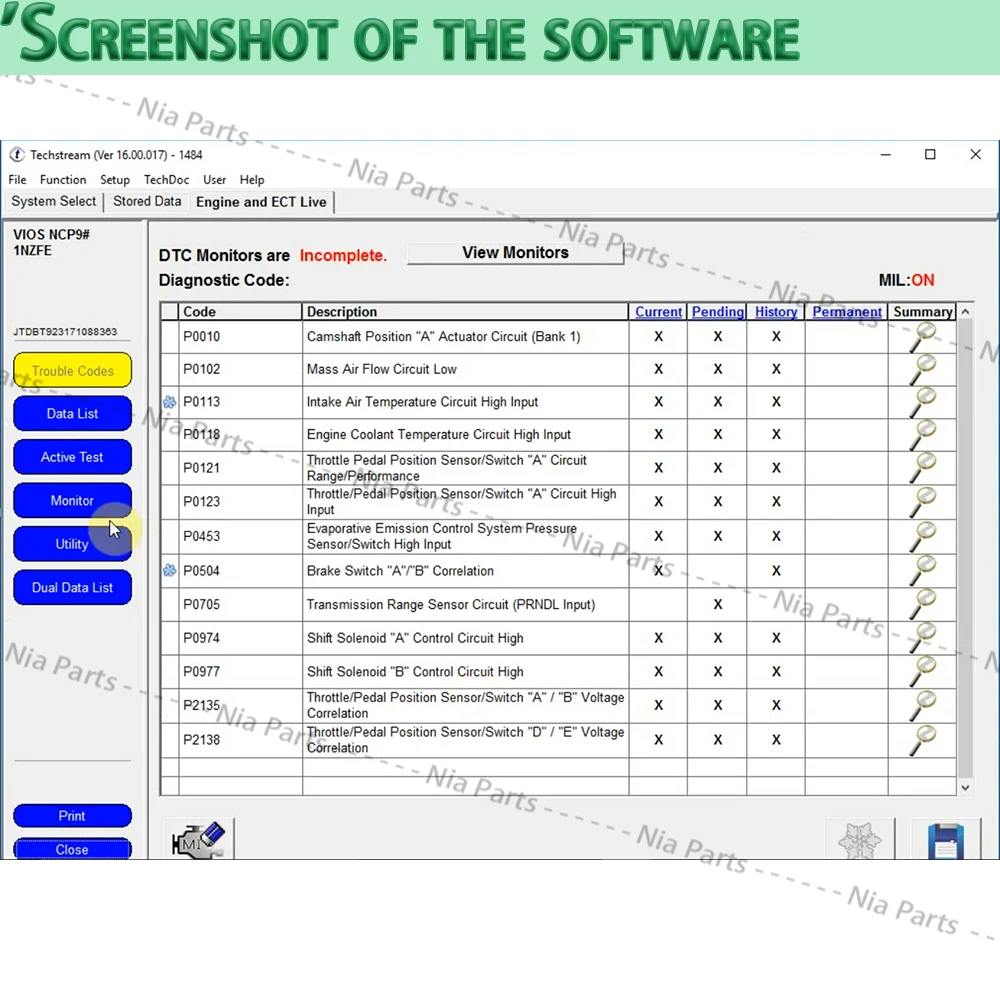1000x1000 pixels.
Task: Open summary magnifier for P0977
Action: pos(922,672)
